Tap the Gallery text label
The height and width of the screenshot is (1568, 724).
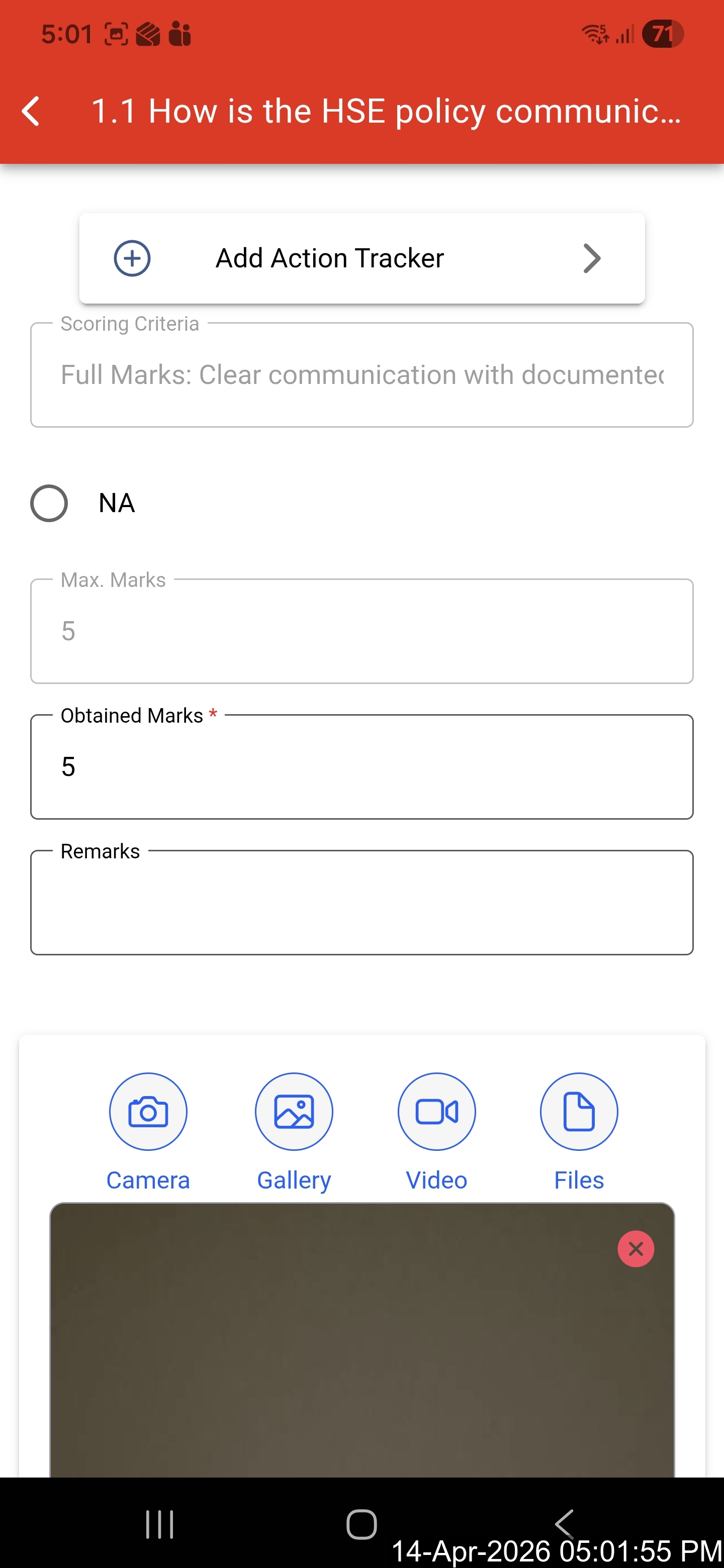click(x=294, y=1180)
